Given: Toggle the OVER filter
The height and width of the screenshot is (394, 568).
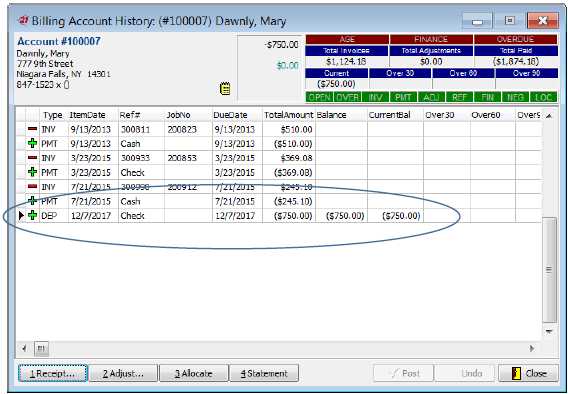Looking at the screenshot, I should coord(347,97).
